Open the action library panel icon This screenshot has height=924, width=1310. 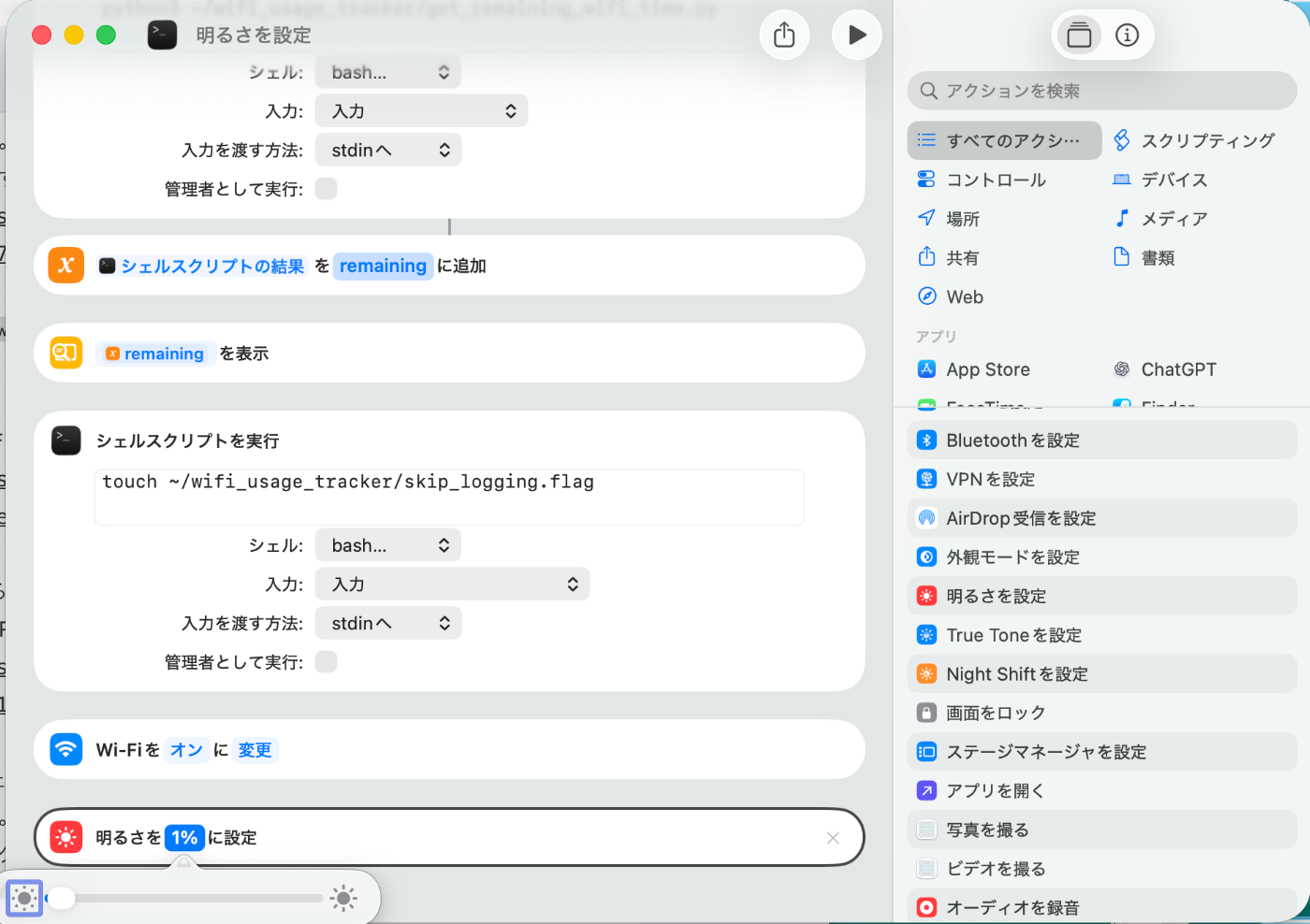tap(1079, 36)
